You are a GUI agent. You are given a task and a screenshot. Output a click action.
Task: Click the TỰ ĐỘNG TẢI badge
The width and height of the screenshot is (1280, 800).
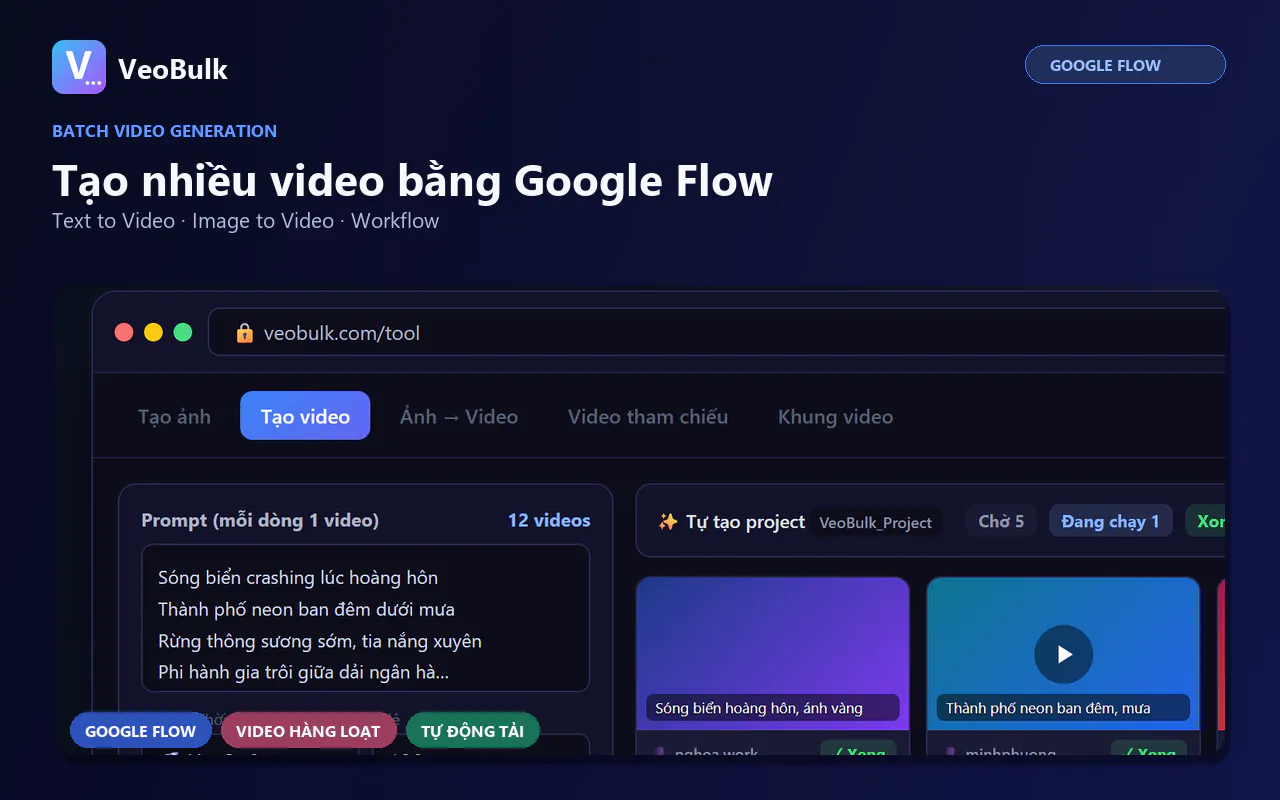tap(472, 731)
